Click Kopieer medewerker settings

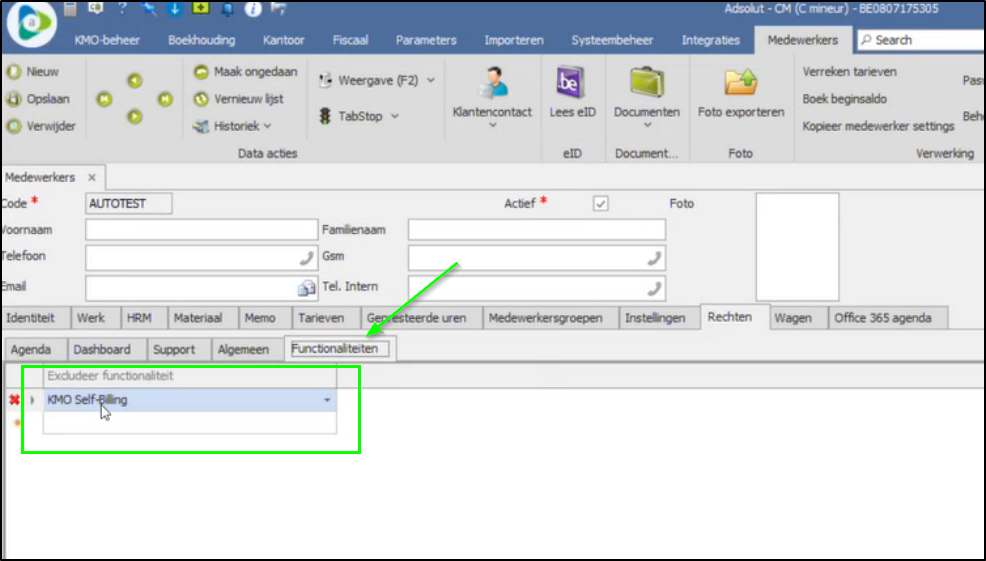(x=878, y=126)
